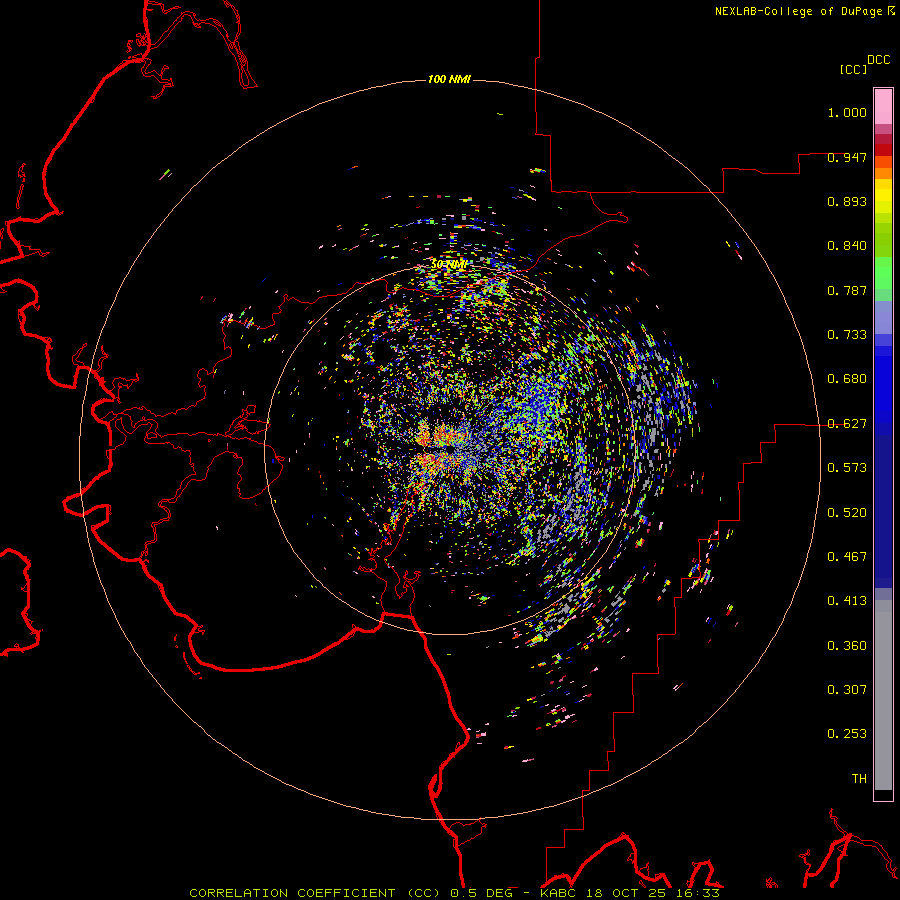Click the 0.360 scale value
Screen dimensions: 900x900
click(x=847, y=646)
